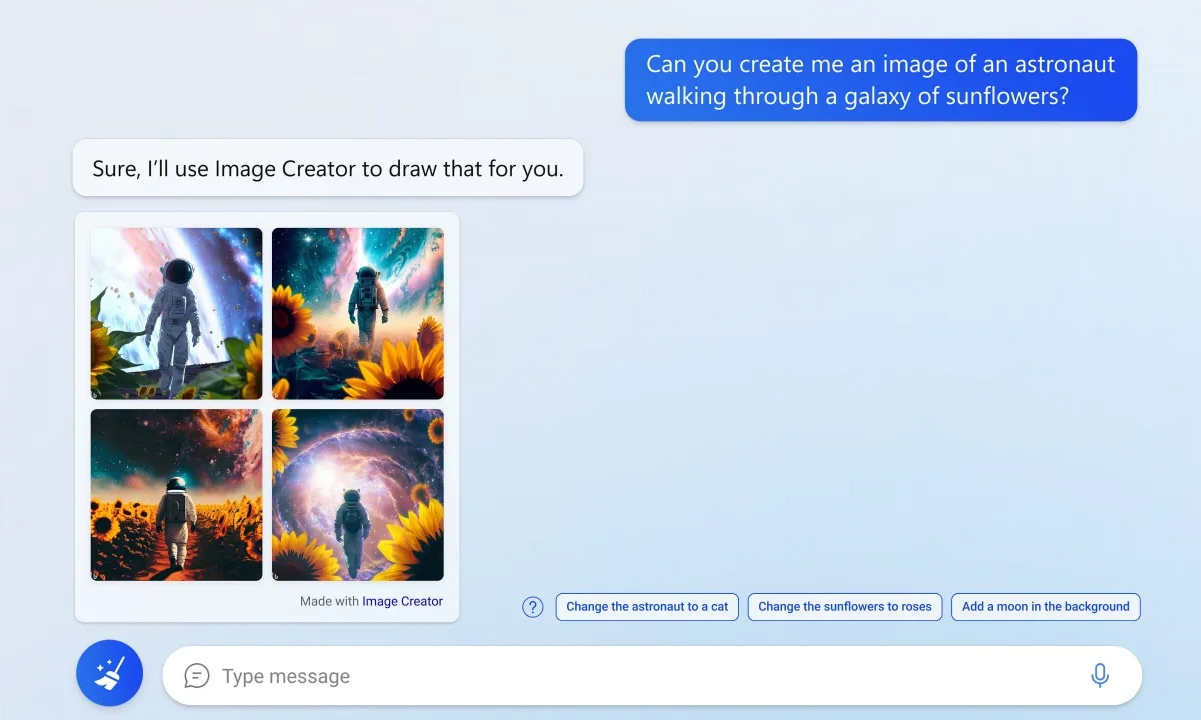Select 'Change the astronaut to a cat' suggestion

(x=647, y=607)
